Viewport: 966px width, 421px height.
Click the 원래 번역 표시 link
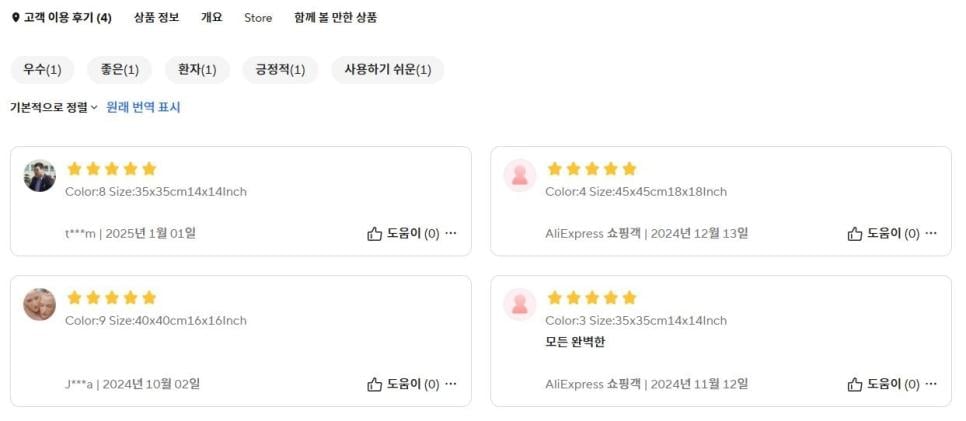tap(143, 107)
